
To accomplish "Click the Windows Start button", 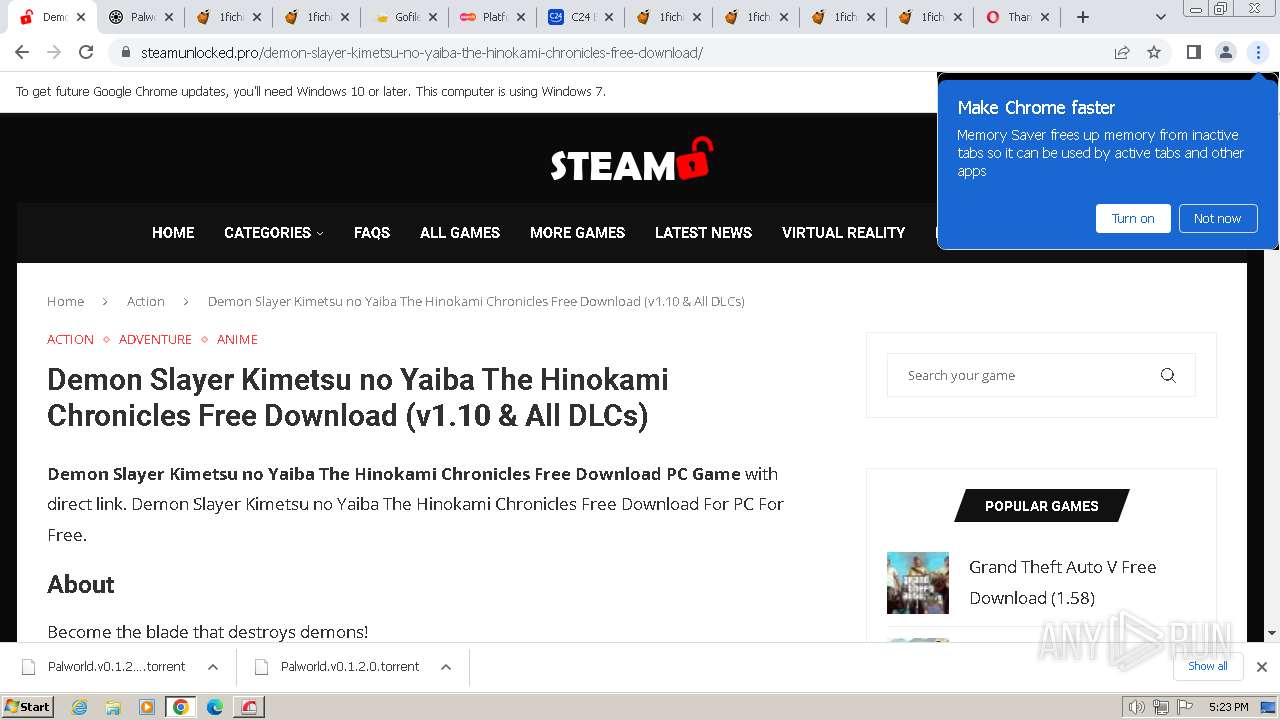I will [x=27, y=707].
